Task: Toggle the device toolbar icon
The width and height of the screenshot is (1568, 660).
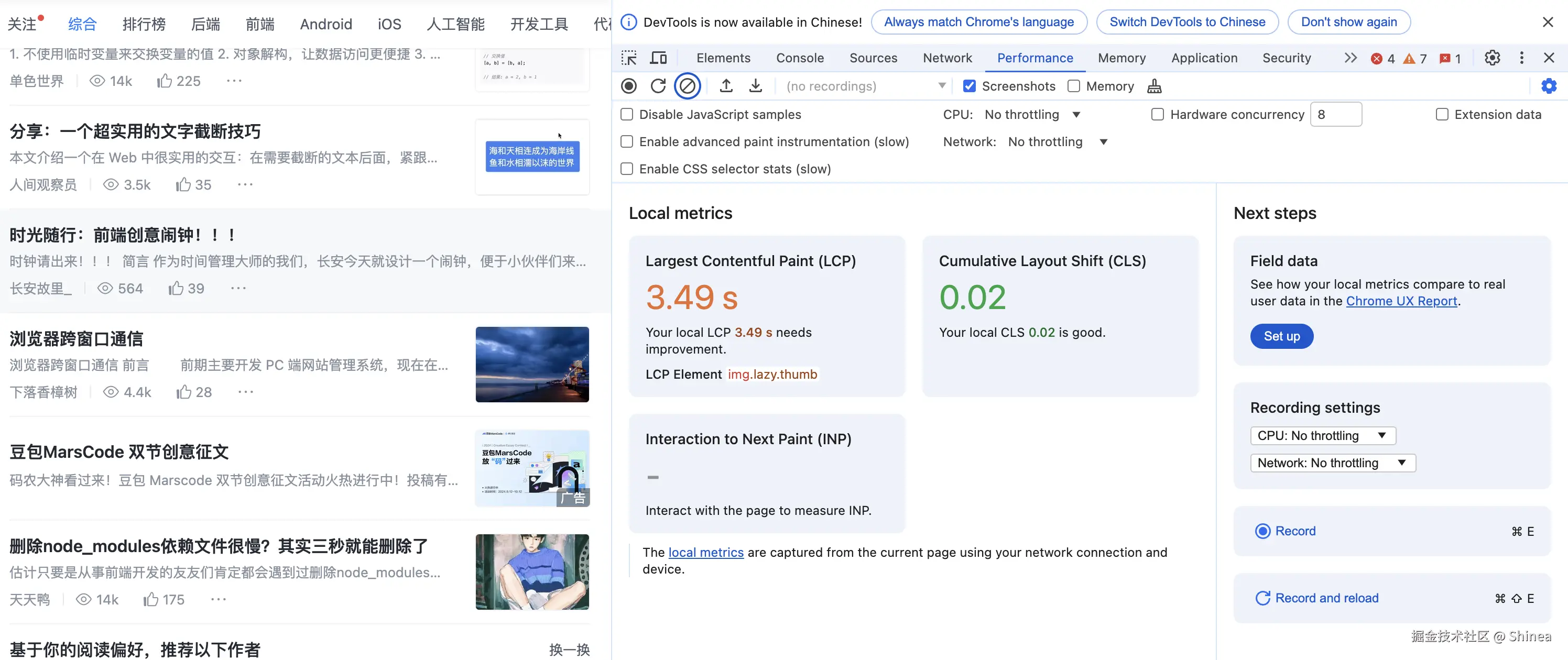Action: tap(658, 58)
